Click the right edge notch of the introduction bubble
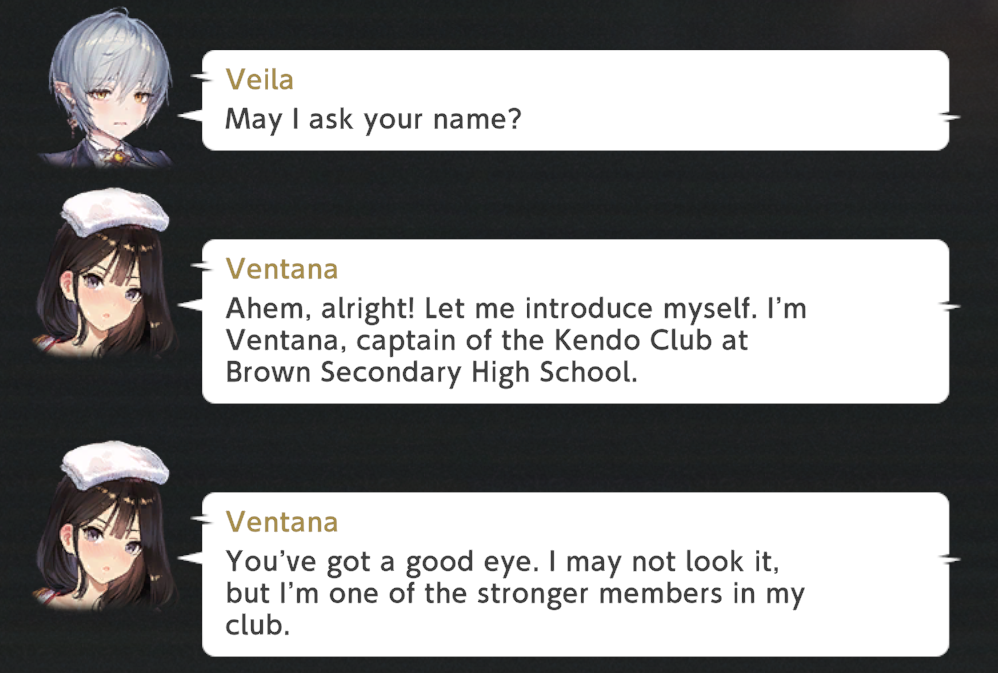The height and width of the screenshot is (673, 998). [x=953, y=306]
